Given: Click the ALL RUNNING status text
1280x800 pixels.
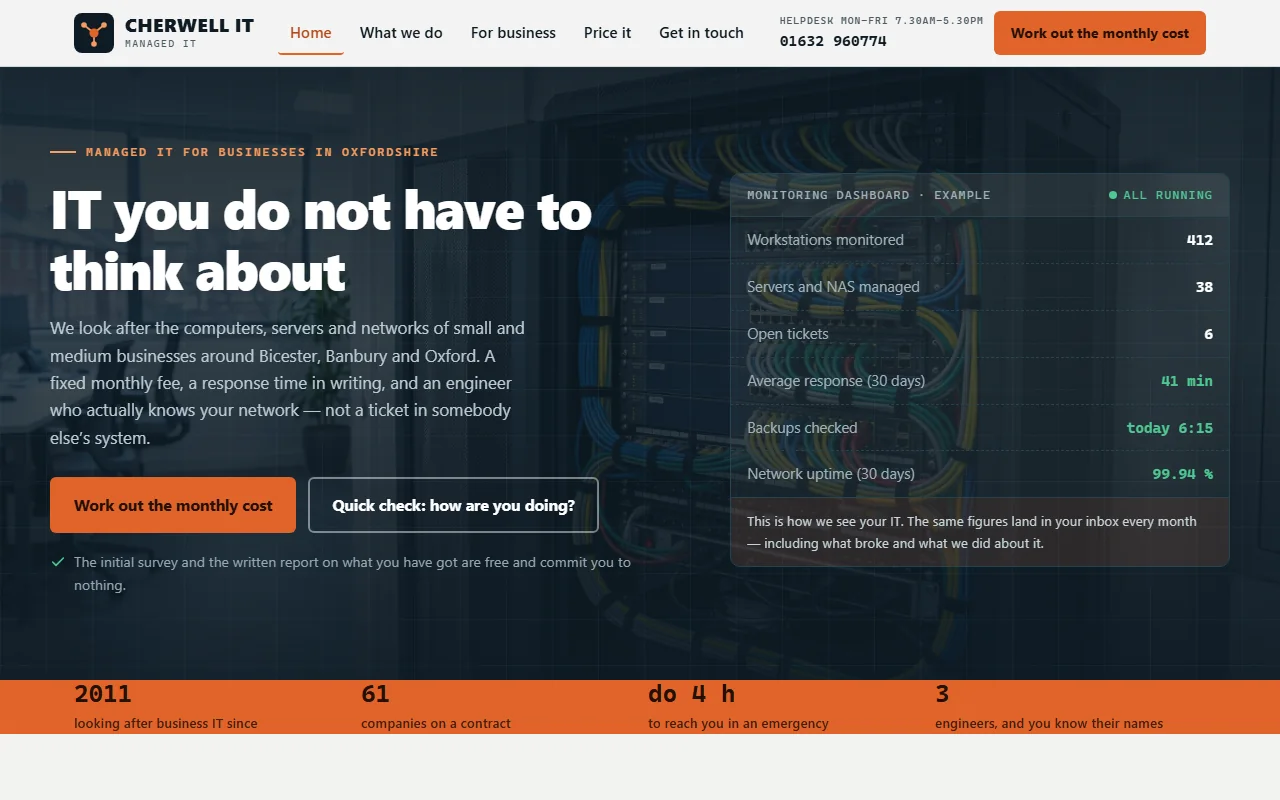Looking at the screenshot, I should 1168,195.
